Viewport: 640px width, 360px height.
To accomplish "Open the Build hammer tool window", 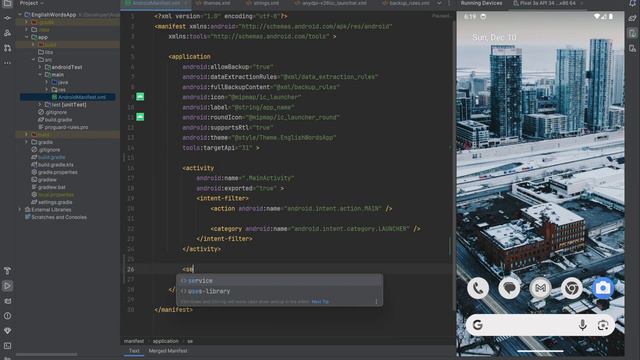I will point(7,271).
